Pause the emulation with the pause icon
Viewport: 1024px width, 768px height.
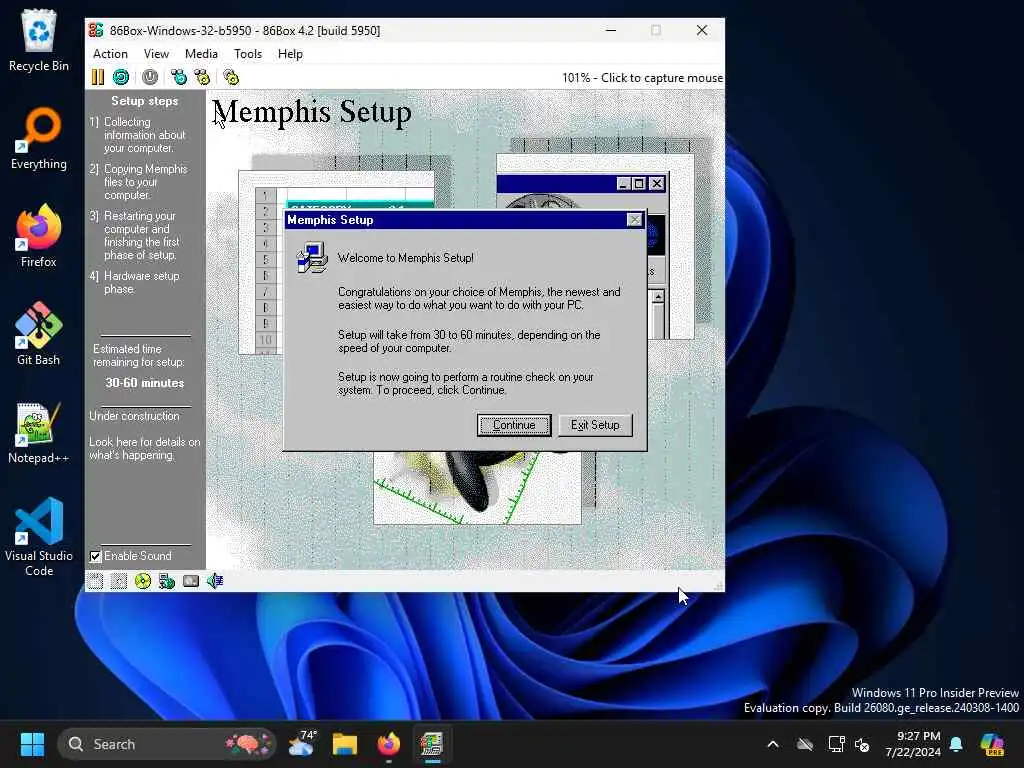click(x=98, y=77)
